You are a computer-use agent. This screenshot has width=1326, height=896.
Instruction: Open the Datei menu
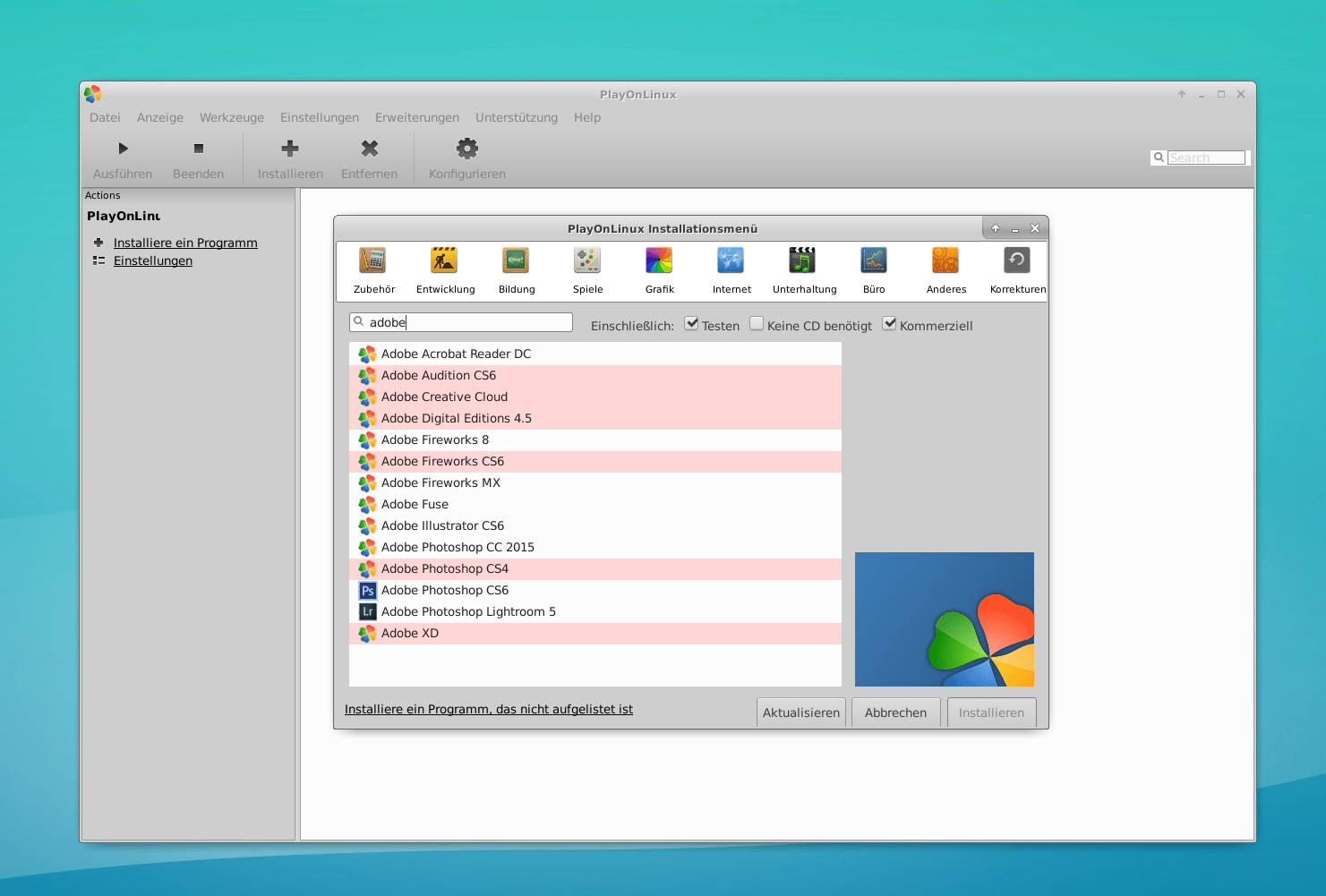click(105, 117)
